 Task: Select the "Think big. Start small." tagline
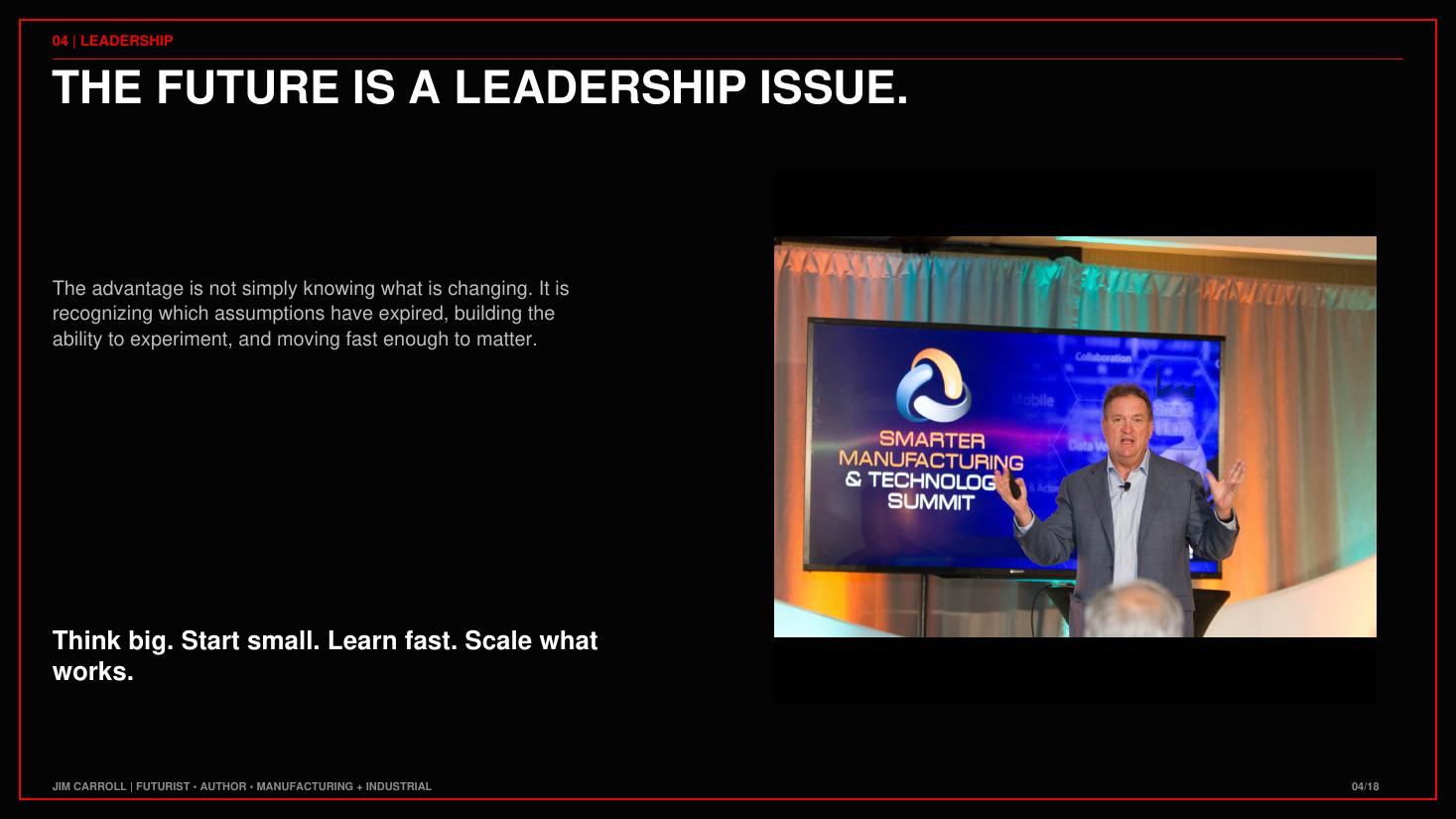coord(326,655)
